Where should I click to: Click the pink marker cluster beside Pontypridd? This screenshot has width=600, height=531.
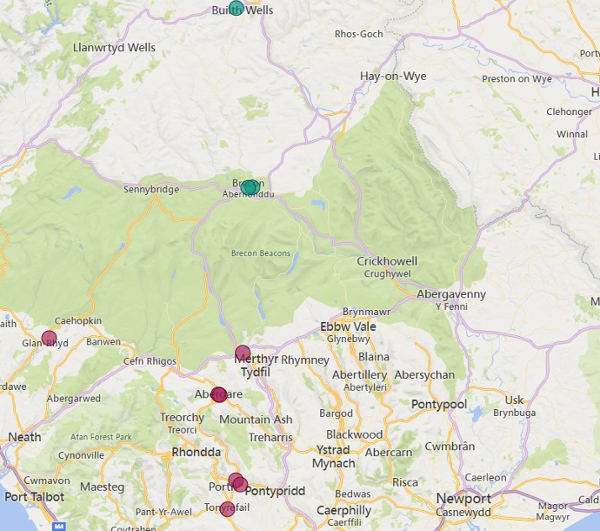(x=237, y=482)
